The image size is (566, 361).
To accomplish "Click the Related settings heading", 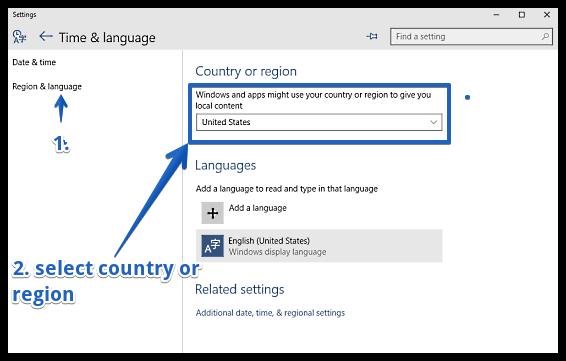I will 240,290.
